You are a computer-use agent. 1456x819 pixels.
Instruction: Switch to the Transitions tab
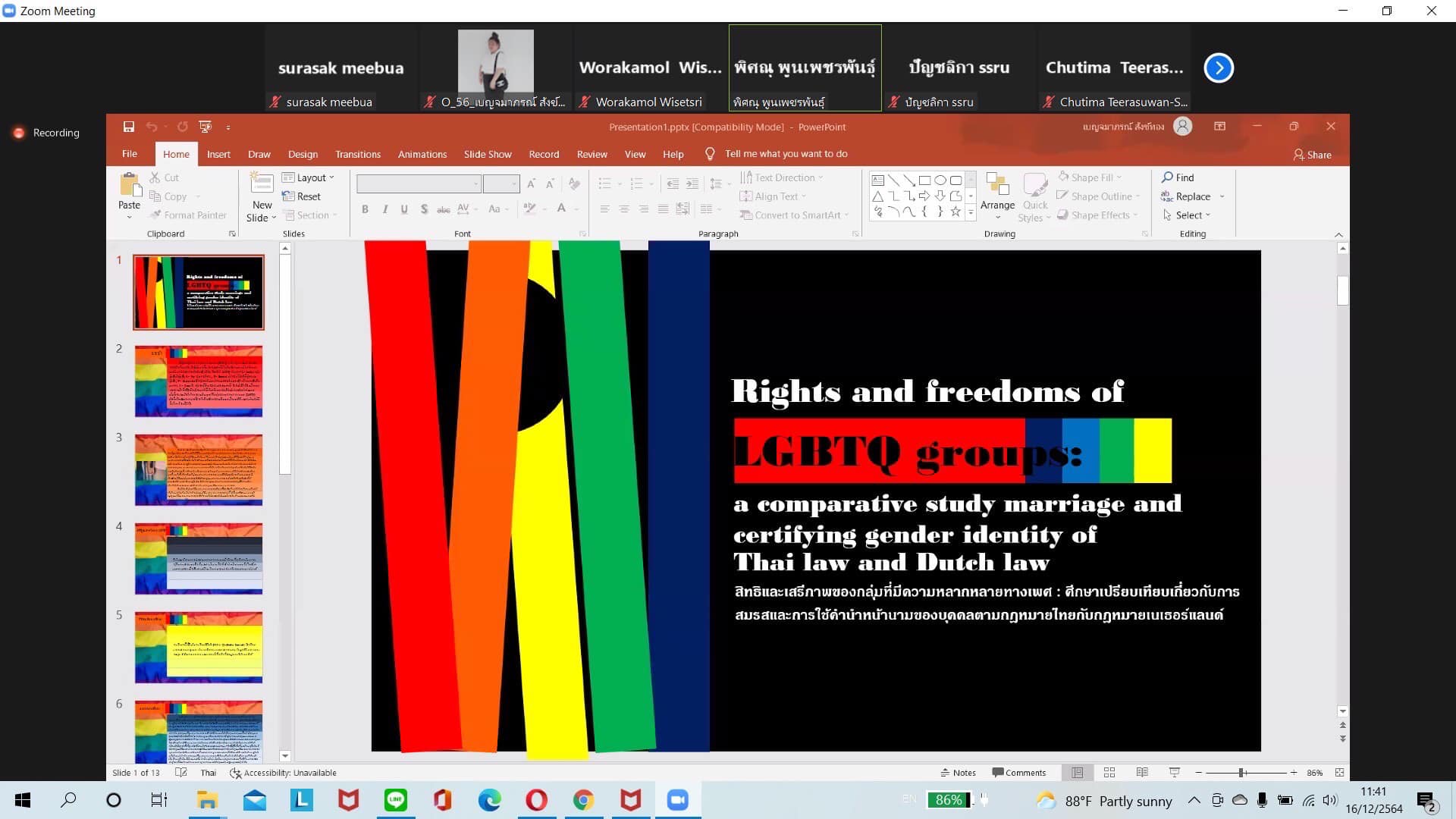(x=357, y=154)
